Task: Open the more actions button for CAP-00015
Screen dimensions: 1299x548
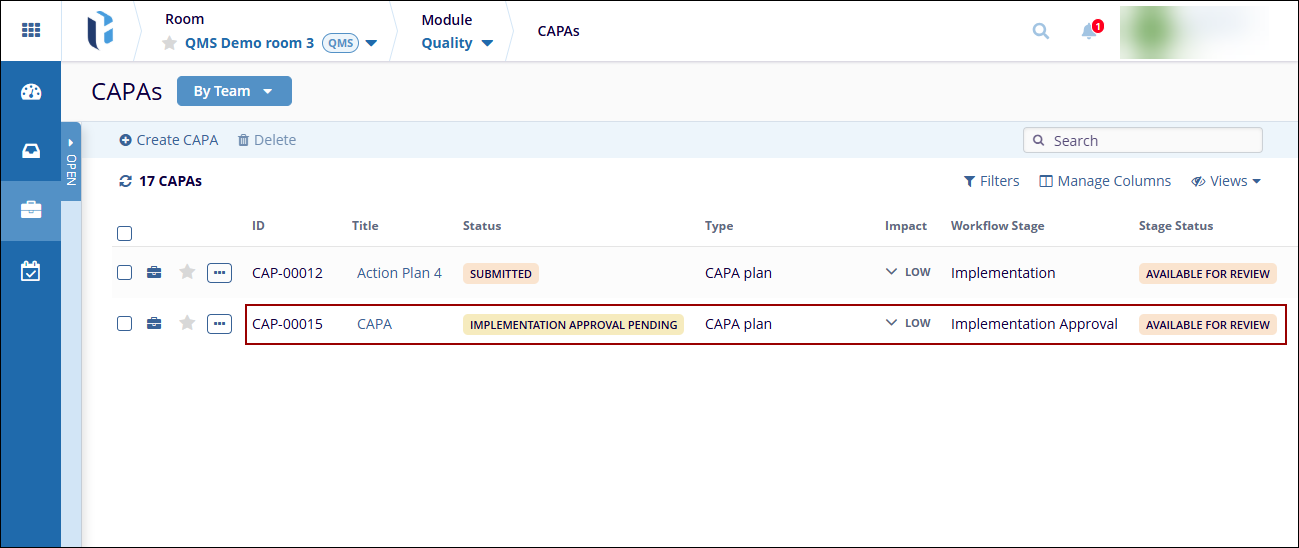Action: 219,323
